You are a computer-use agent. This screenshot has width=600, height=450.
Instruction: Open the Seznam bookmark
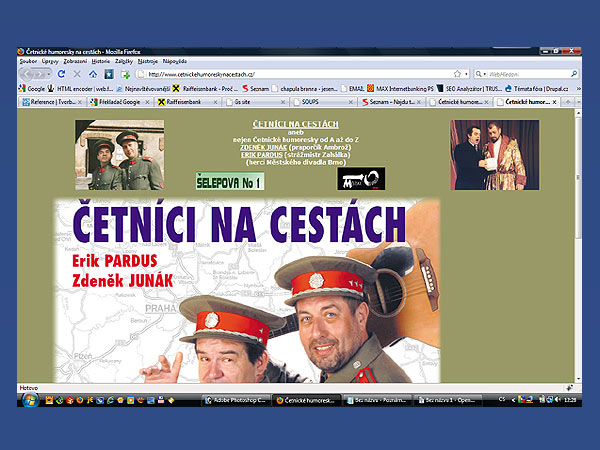tap(256, 88)
